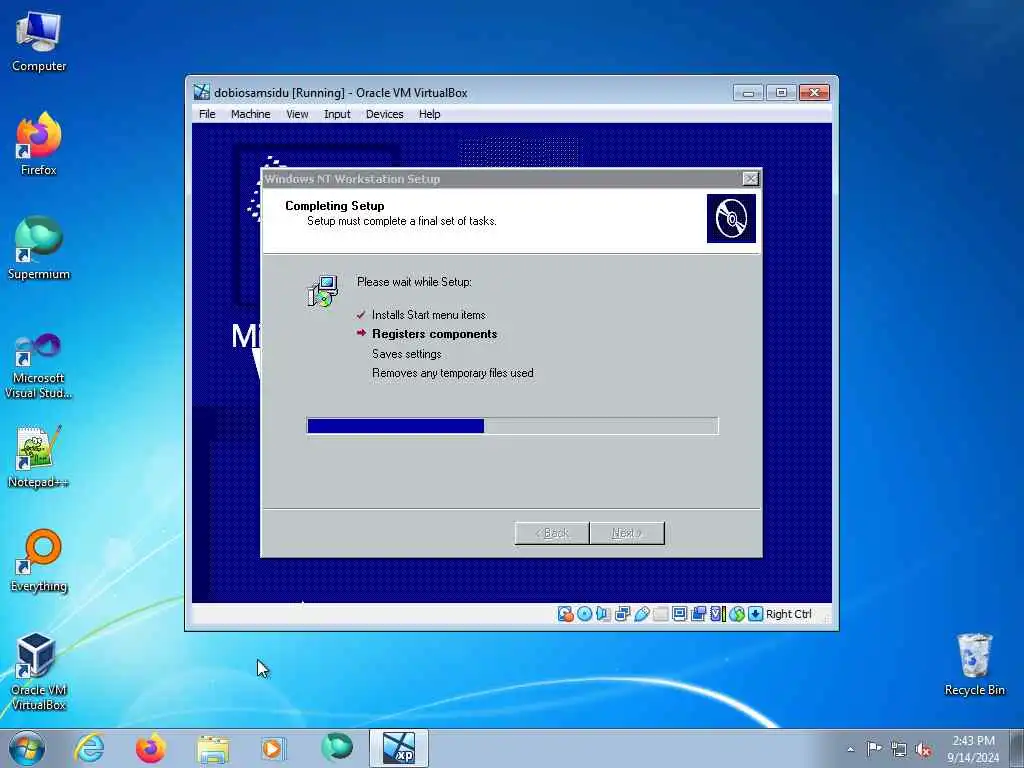Click the network tray icon
The image size is (1024, 768).
pos(899,749)
